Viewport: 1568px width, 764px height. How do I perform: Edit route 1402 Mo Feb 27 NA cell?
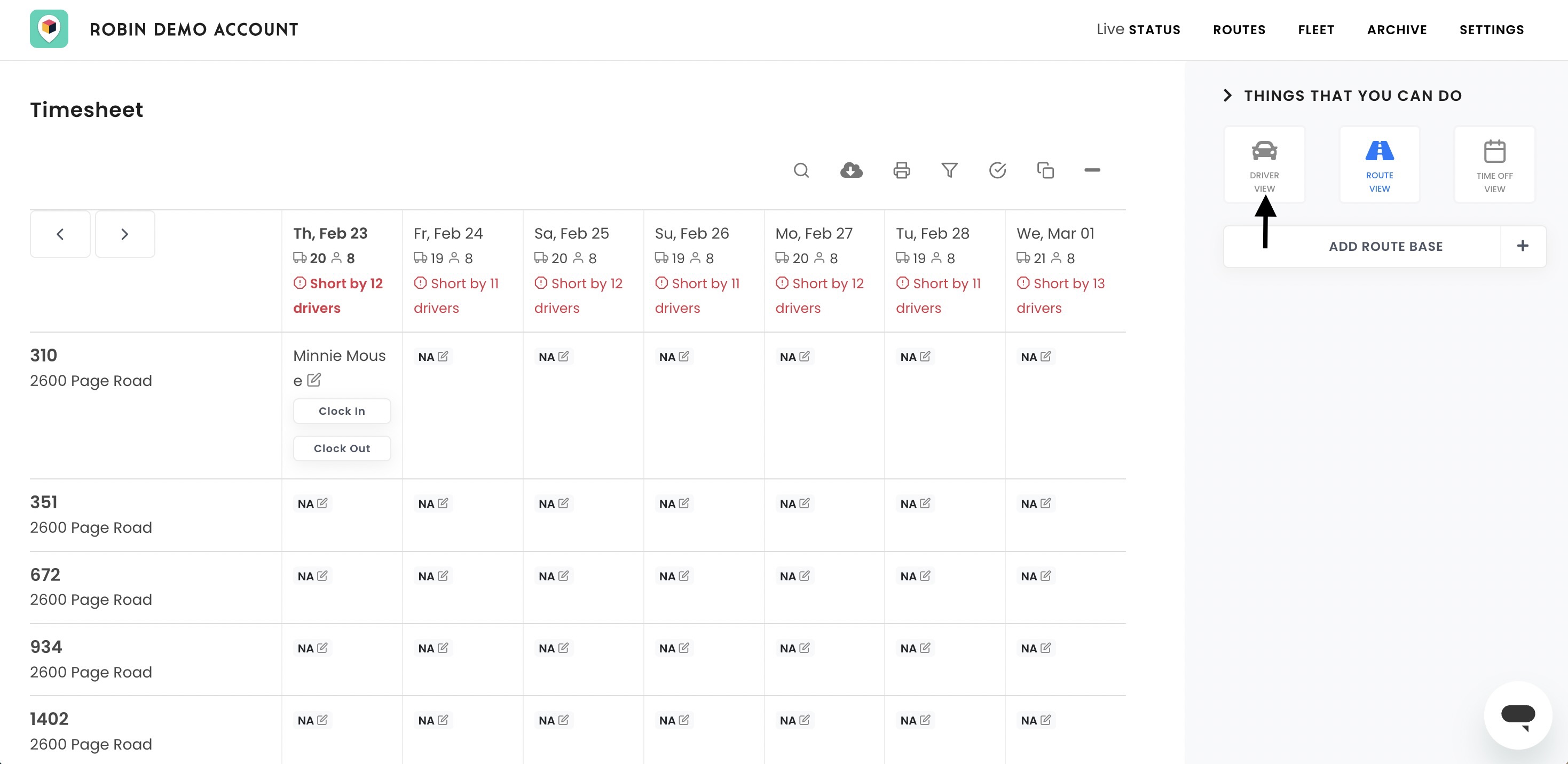pyautogui.click(x=795, y=720)
